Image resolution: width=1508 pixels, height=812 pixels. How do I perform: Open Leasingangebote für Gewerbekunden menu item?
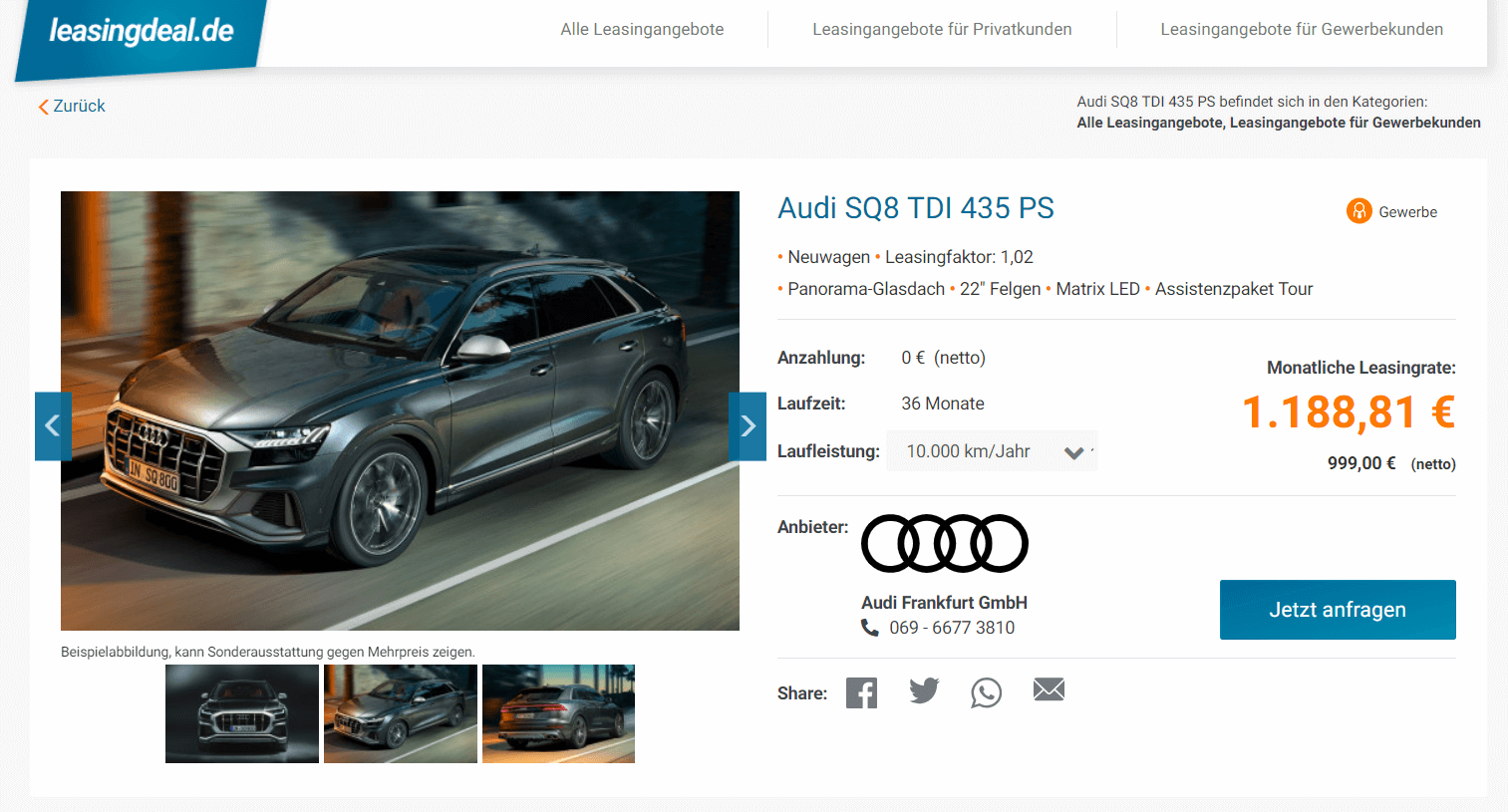[x=1302, y=30]
